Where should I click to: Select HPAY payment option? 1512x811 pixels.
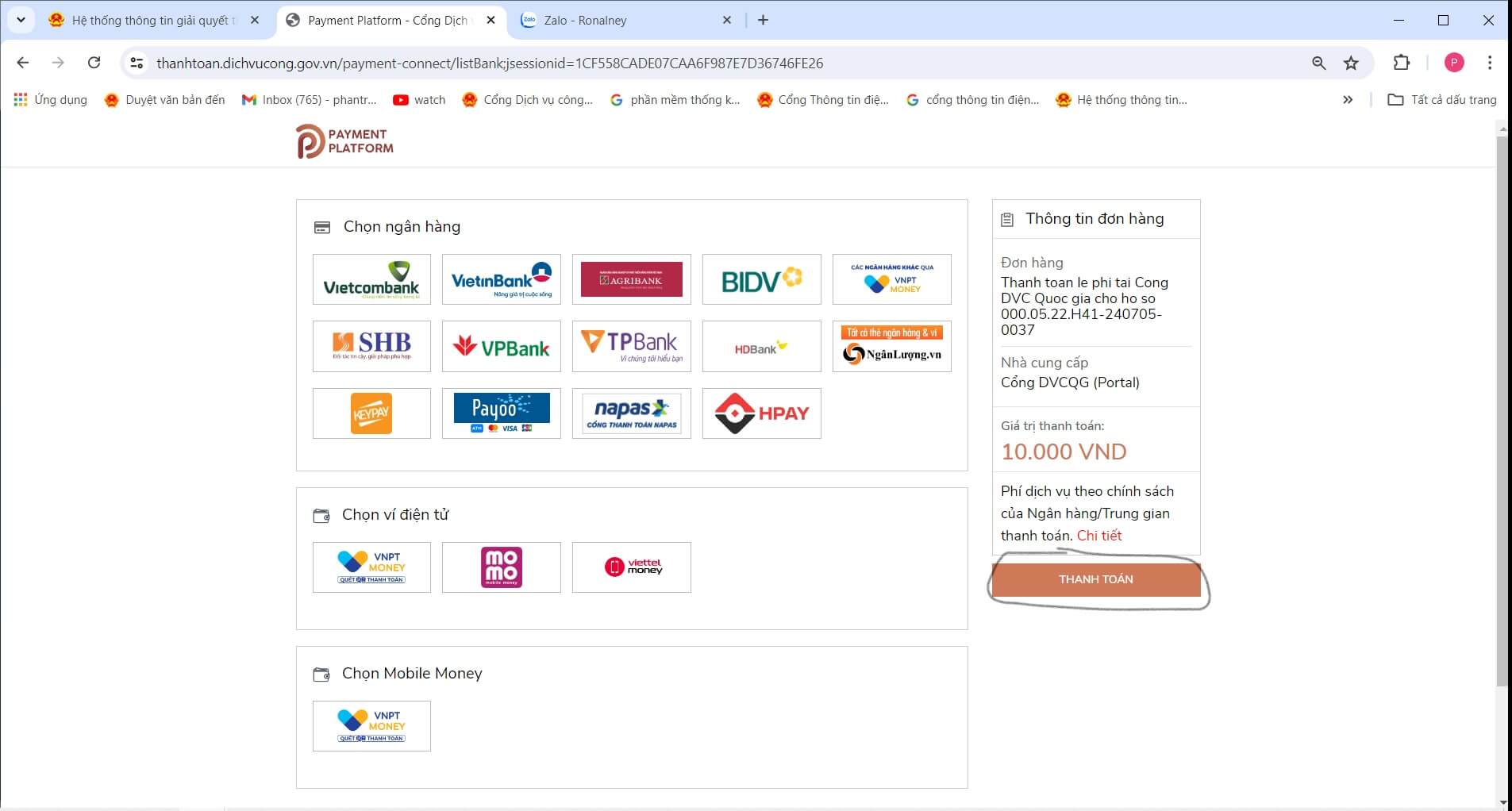tap(761, 413)
